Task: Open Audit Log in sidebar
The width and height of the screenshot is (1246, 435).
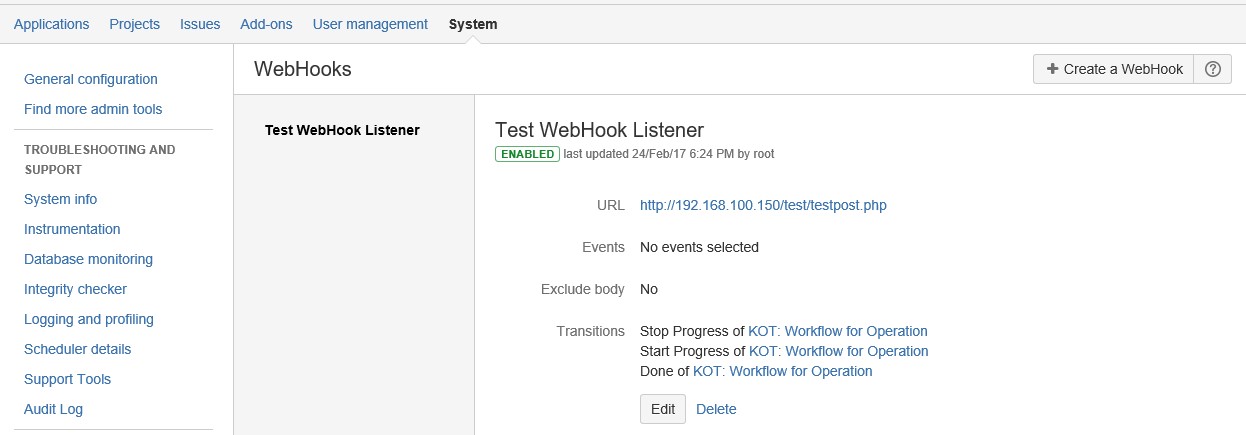Action: pyautogui.click(x=53, y=409)
